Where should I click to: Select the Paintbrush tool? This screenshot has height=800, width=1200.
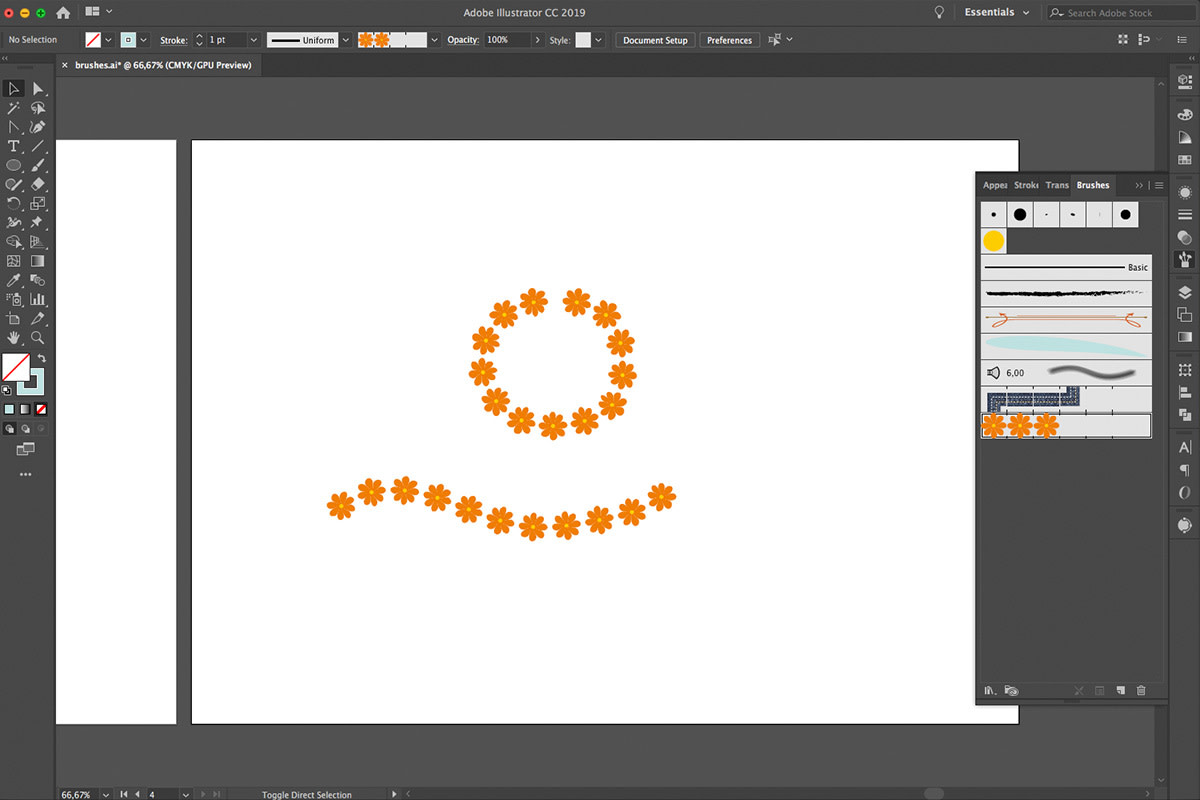tap(38, 165)
